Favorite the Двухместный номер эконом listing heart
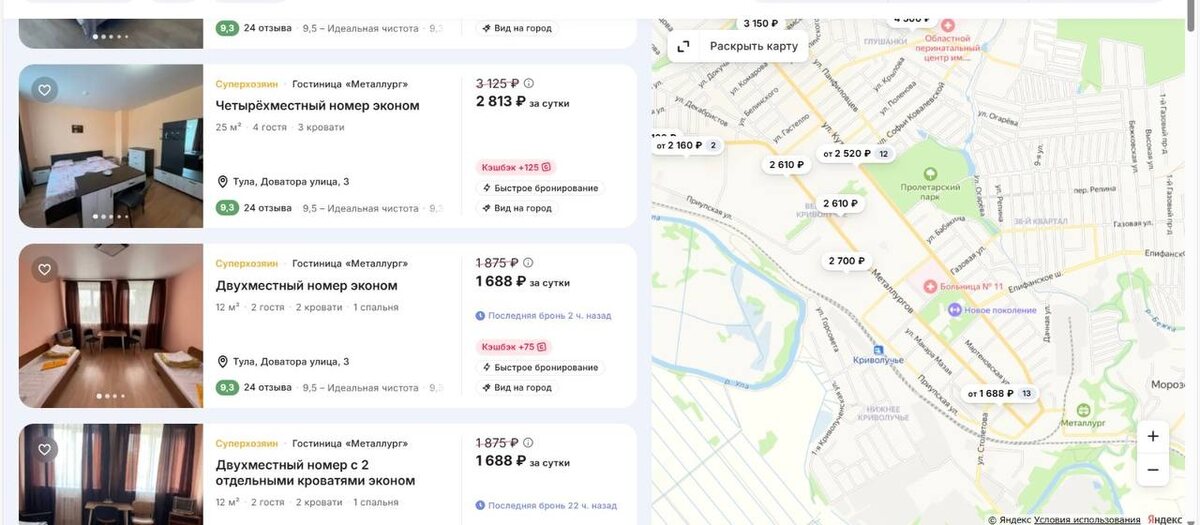Viewport: 1200px width, 525px height. 44,270
